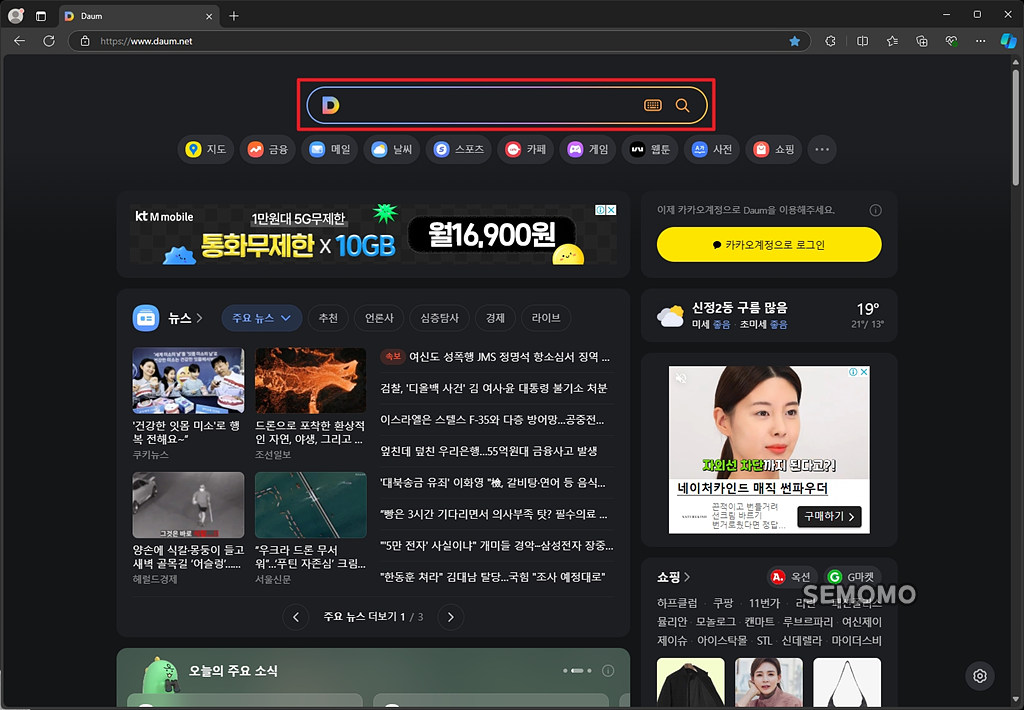This screenshot has height=710, width=1024.
Task: View site information lock icon
Action: [85, 41]
